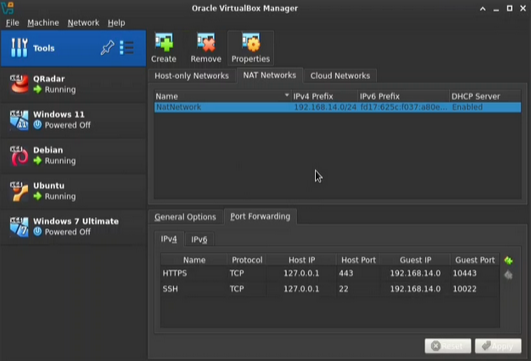Click the Guest Port column header
The image size is (531, 361).
[x=475, y=260]
